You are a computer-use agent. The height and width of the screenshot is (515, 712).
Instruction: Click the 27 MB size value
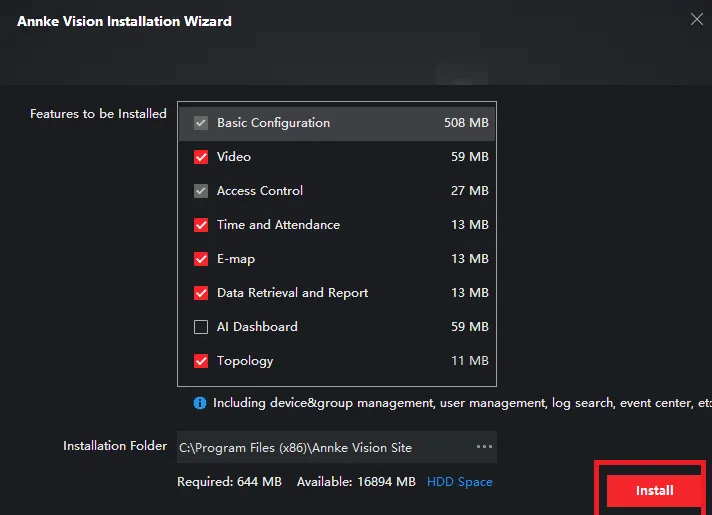coord(470,191)
